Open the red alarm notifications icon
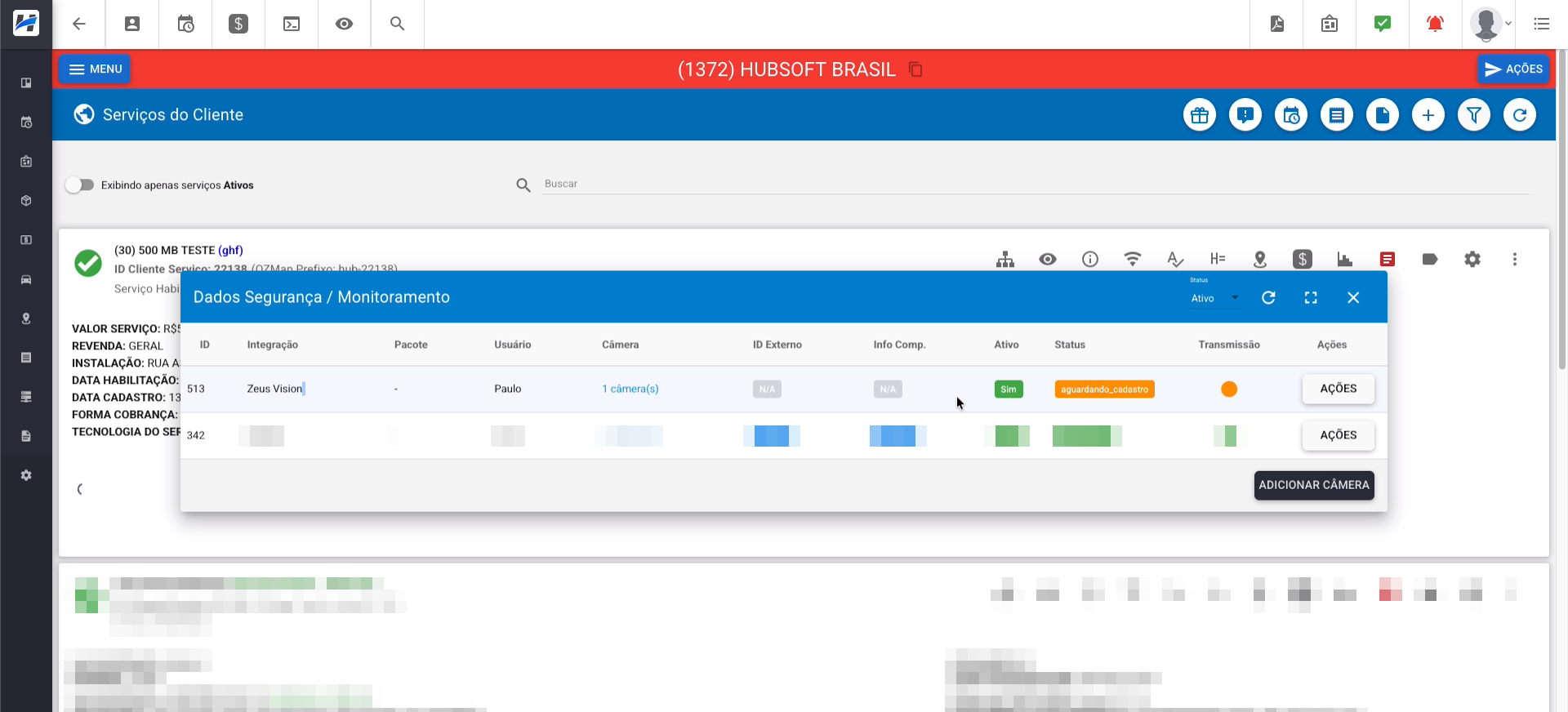This screenshot has height=712, width=1568. pyautogui.click(x=1435, y=24)
